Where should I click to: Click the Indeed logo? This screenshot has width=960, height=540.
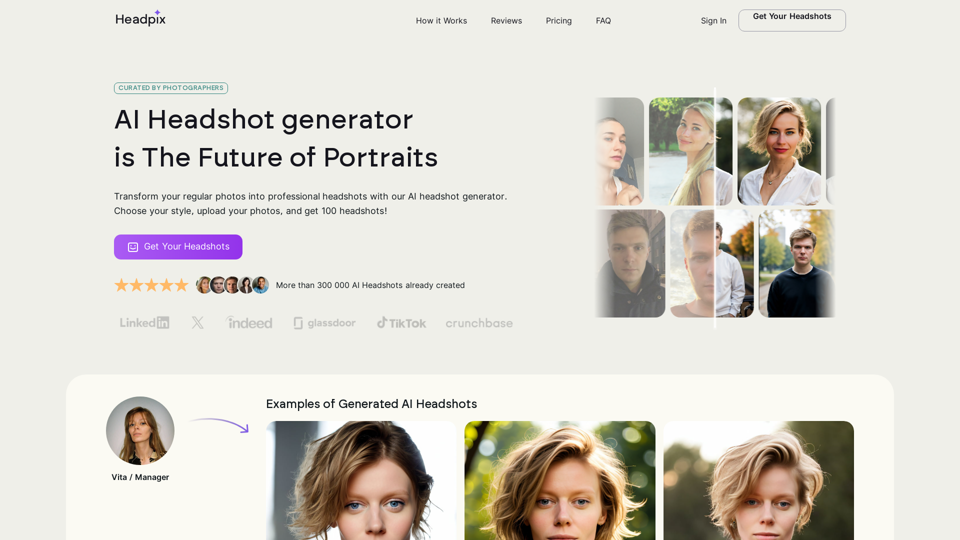click(249, 323)
